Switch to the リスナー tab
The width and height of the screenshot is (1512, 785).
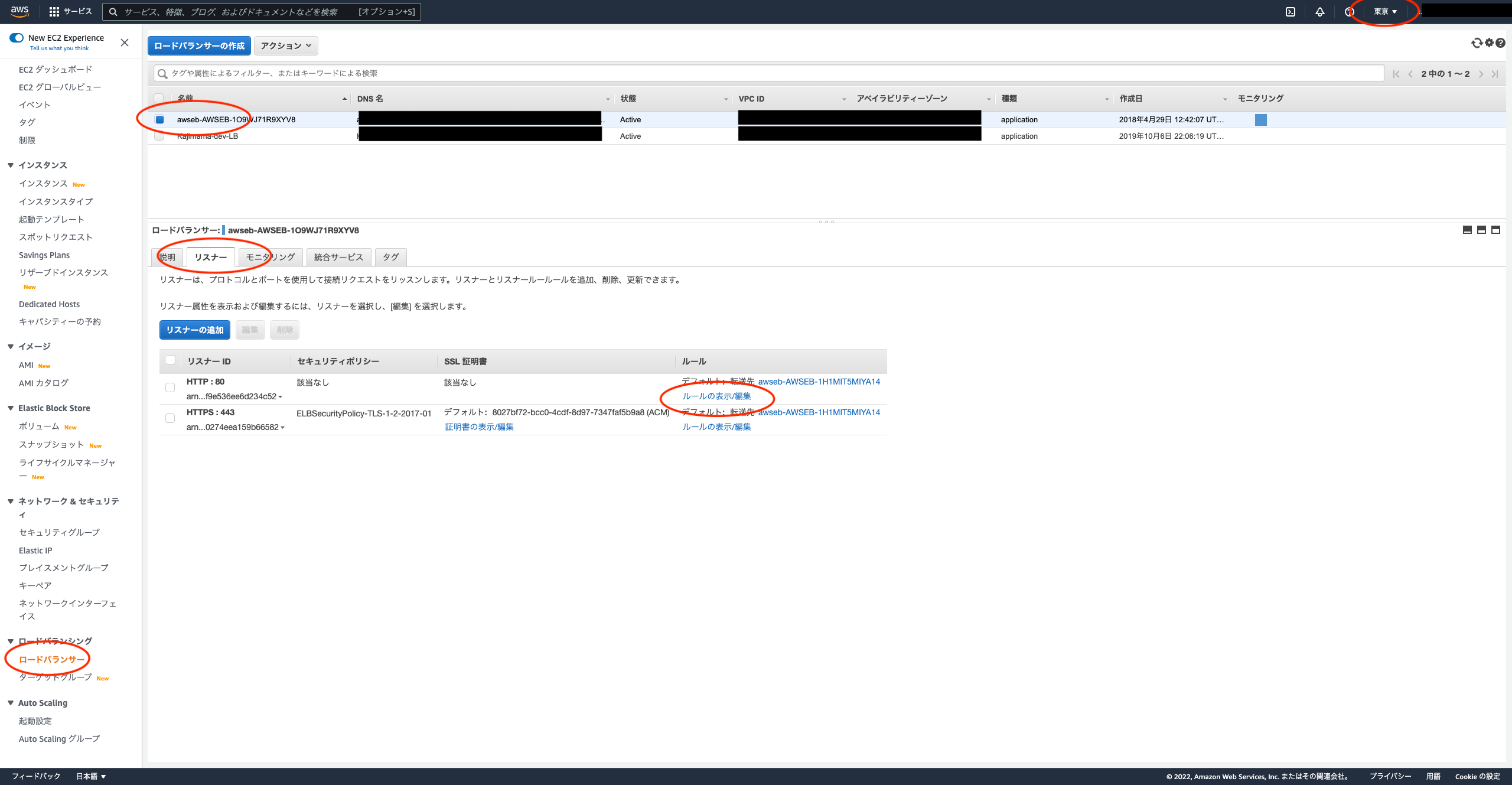pos(211,257)
